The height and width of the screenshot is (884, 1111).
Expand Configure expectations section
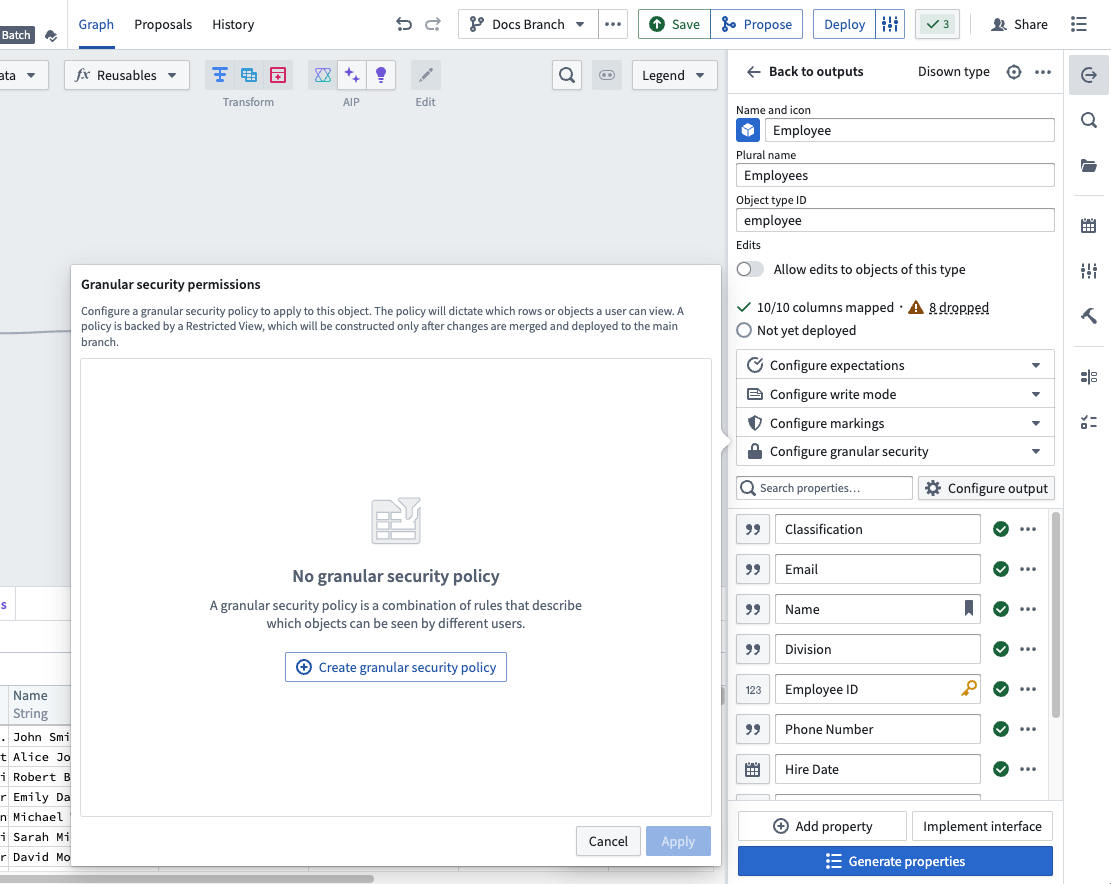(895, 366)
